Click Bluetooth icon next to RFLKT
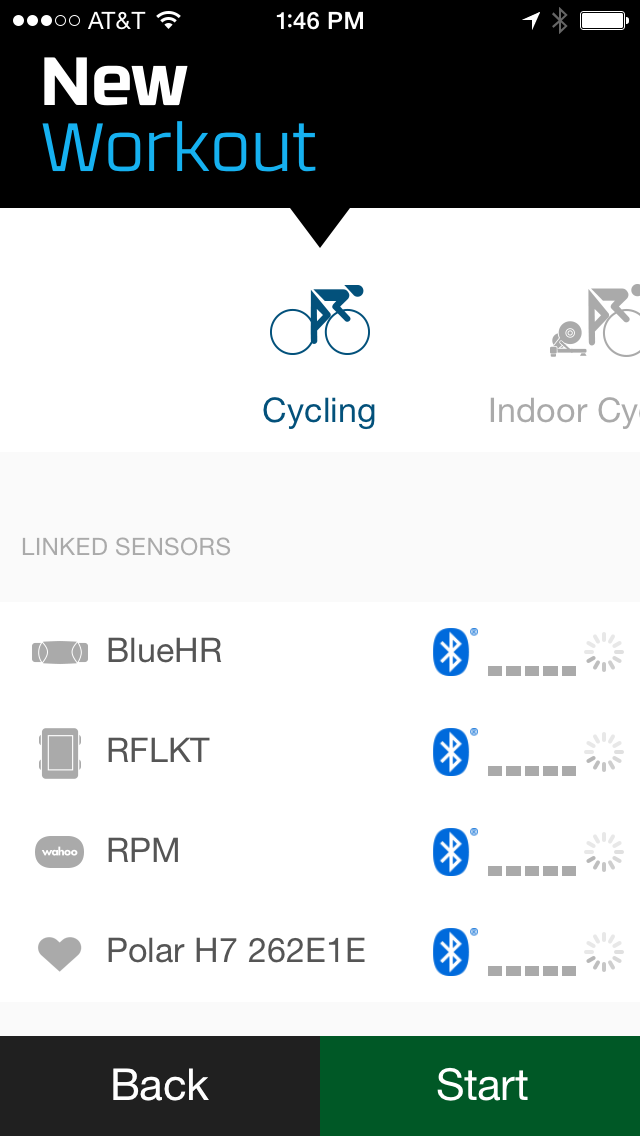Viewport: 640px width, 1136px height. (453, 752)
